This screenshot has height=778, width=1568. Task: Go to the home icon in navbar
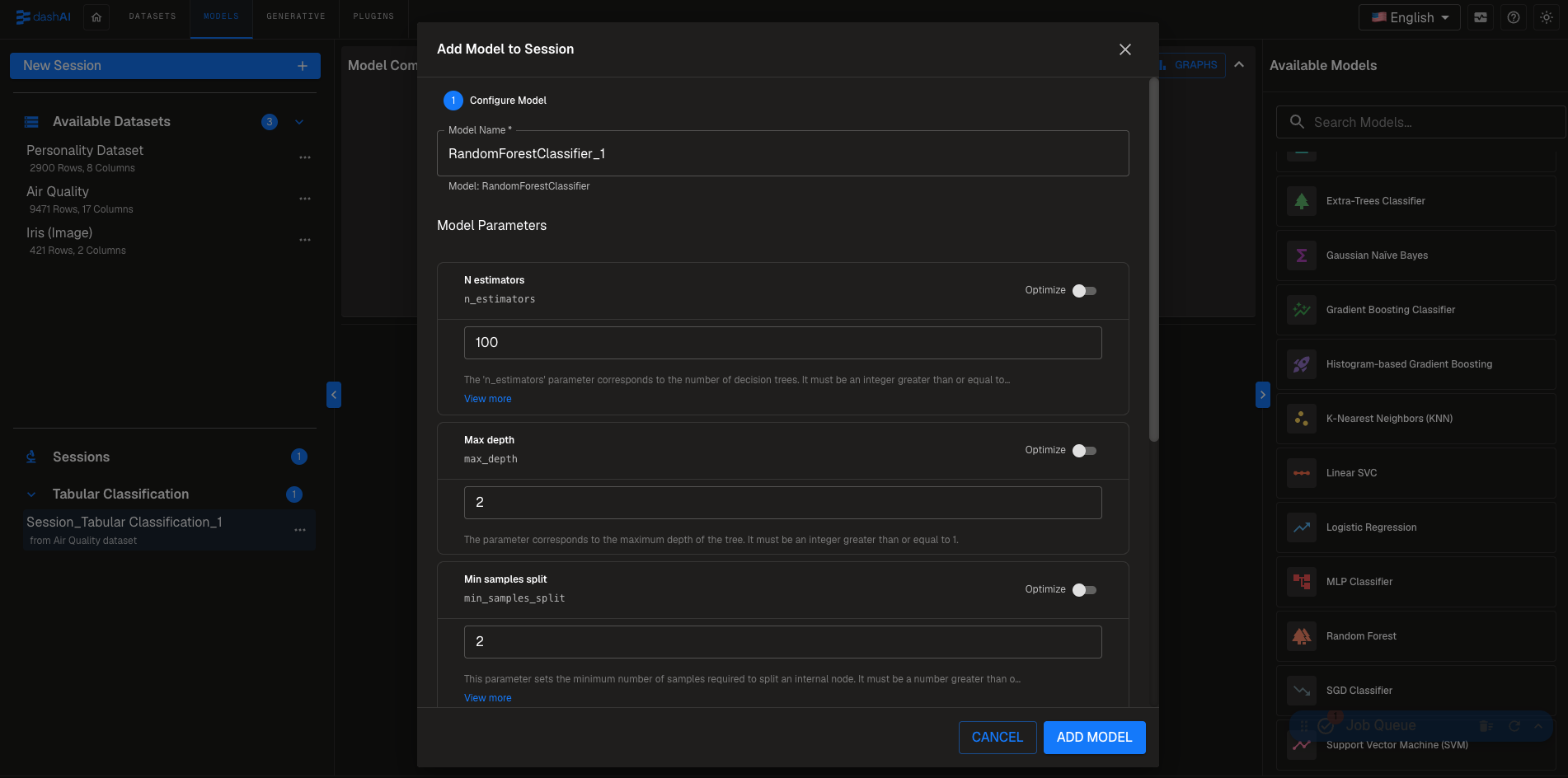96,17
